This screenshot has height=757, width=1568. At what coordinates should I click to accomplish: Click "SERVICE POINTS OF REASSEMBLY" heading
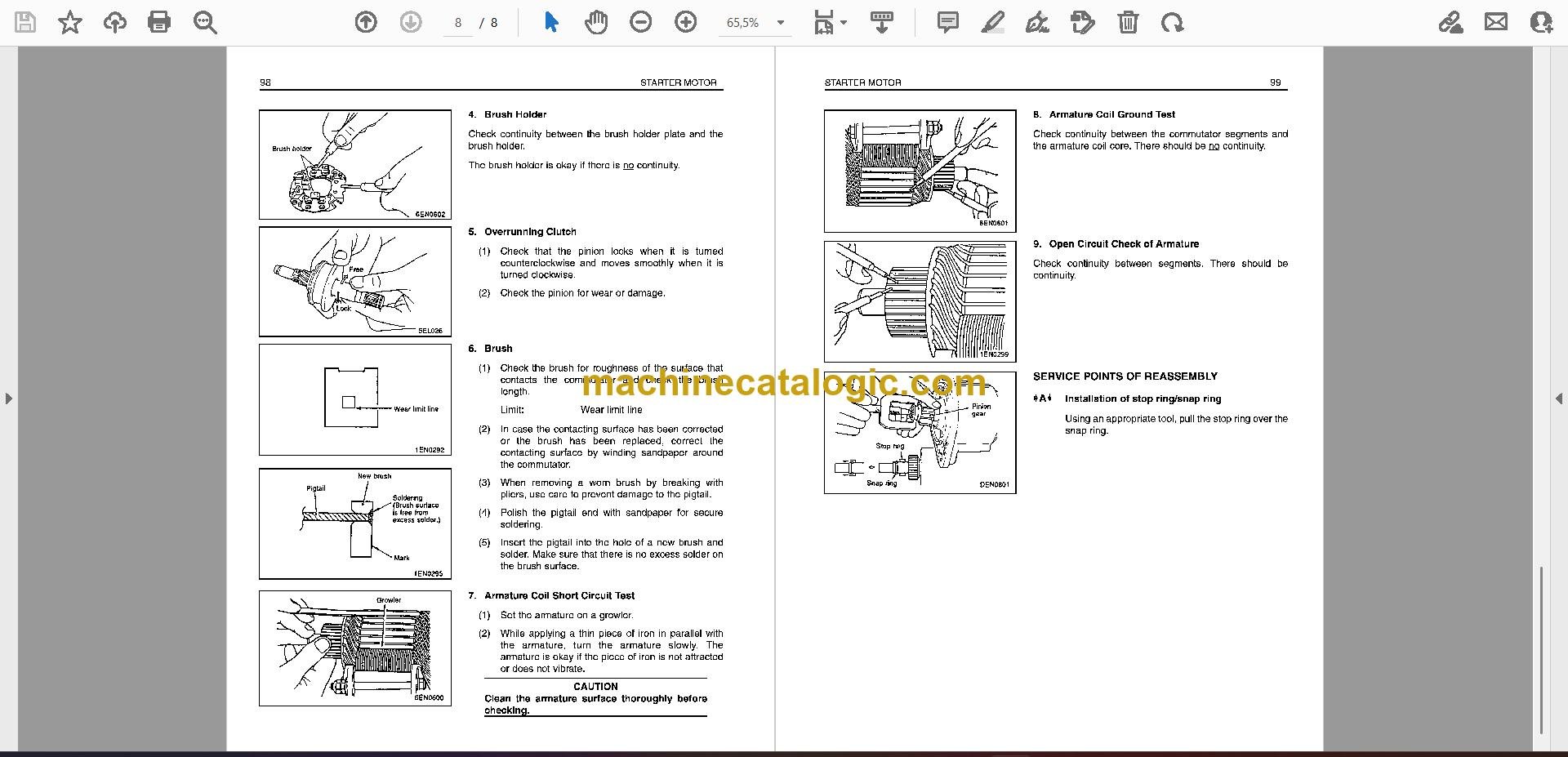pos(1125,376)
